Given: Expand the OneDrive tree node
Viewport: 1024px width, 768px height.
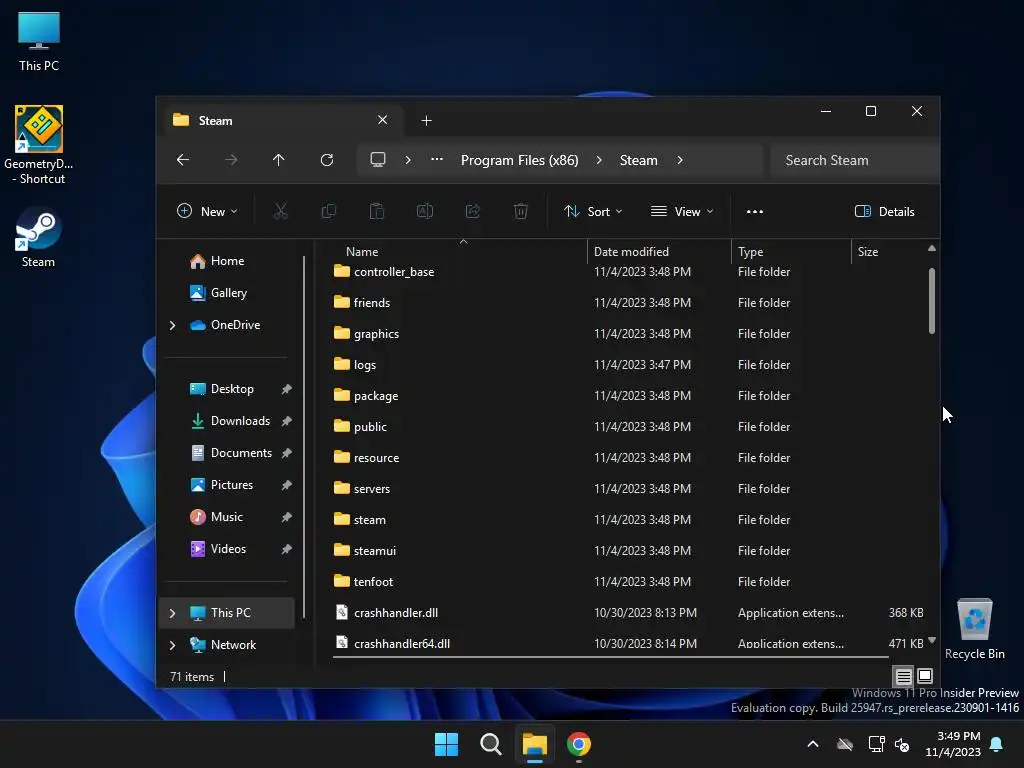Looking at the screenshot, I should pos(172,325).
